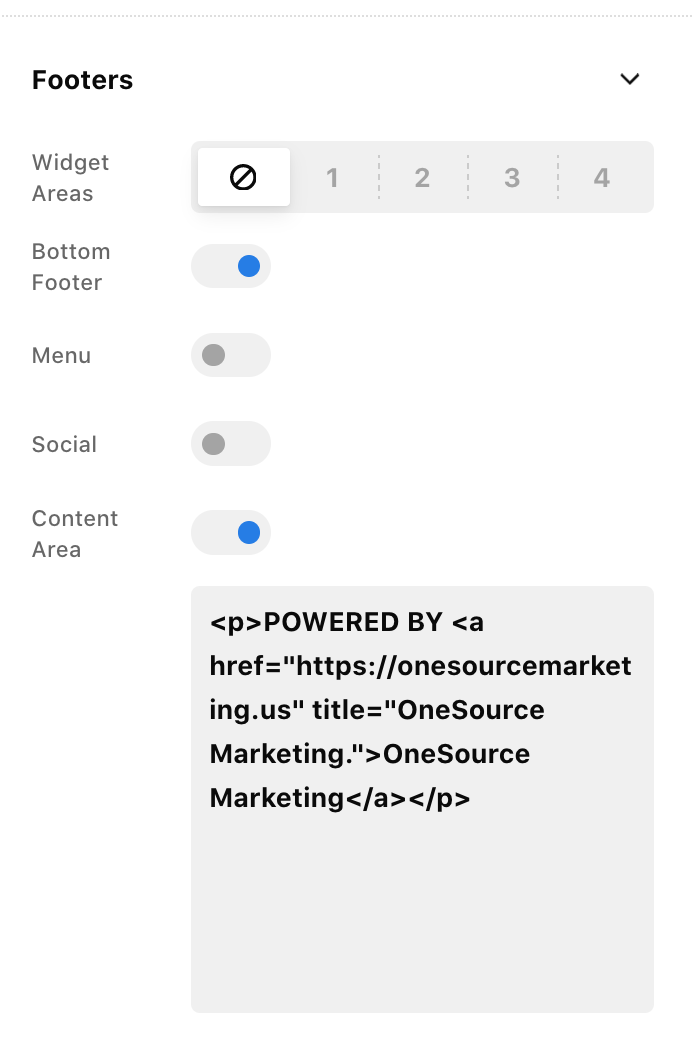
Task: Set Widget Areas to 2
Action: 422,178
